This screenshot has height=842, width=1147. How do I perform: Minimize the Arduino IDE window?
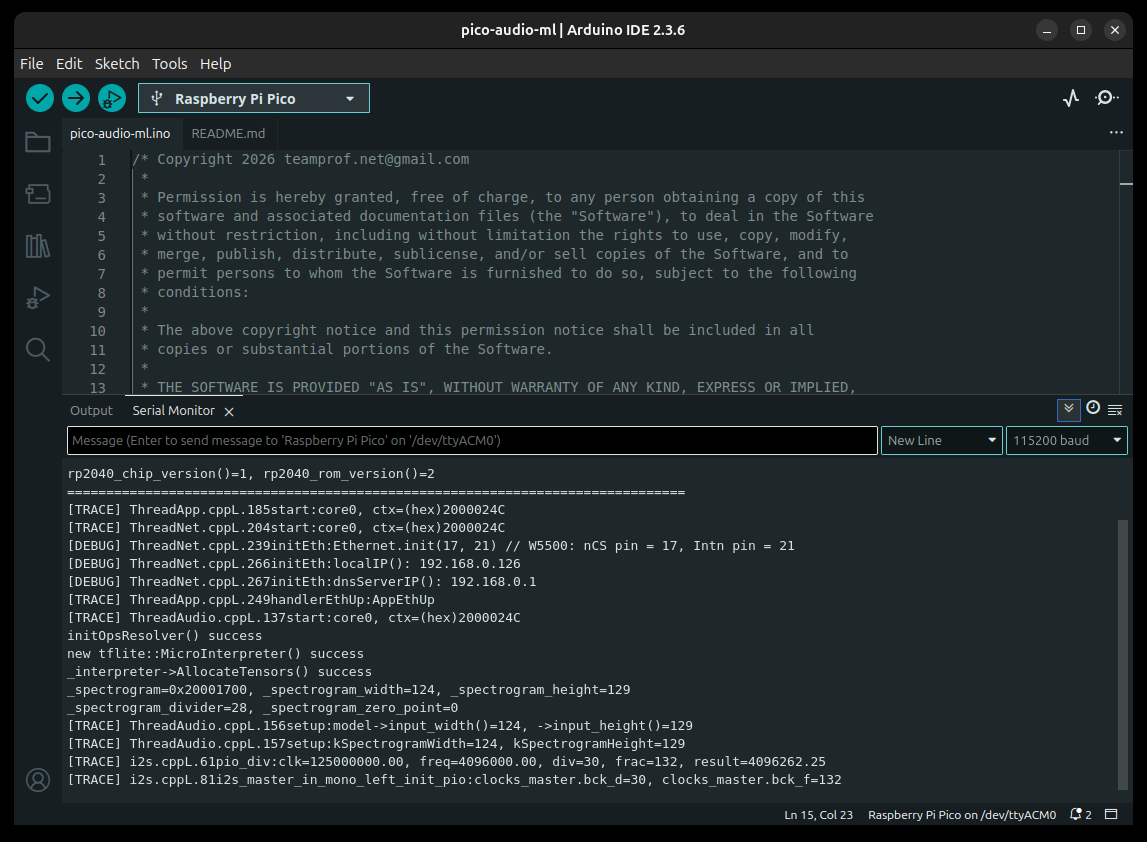tap(1047, 30)
